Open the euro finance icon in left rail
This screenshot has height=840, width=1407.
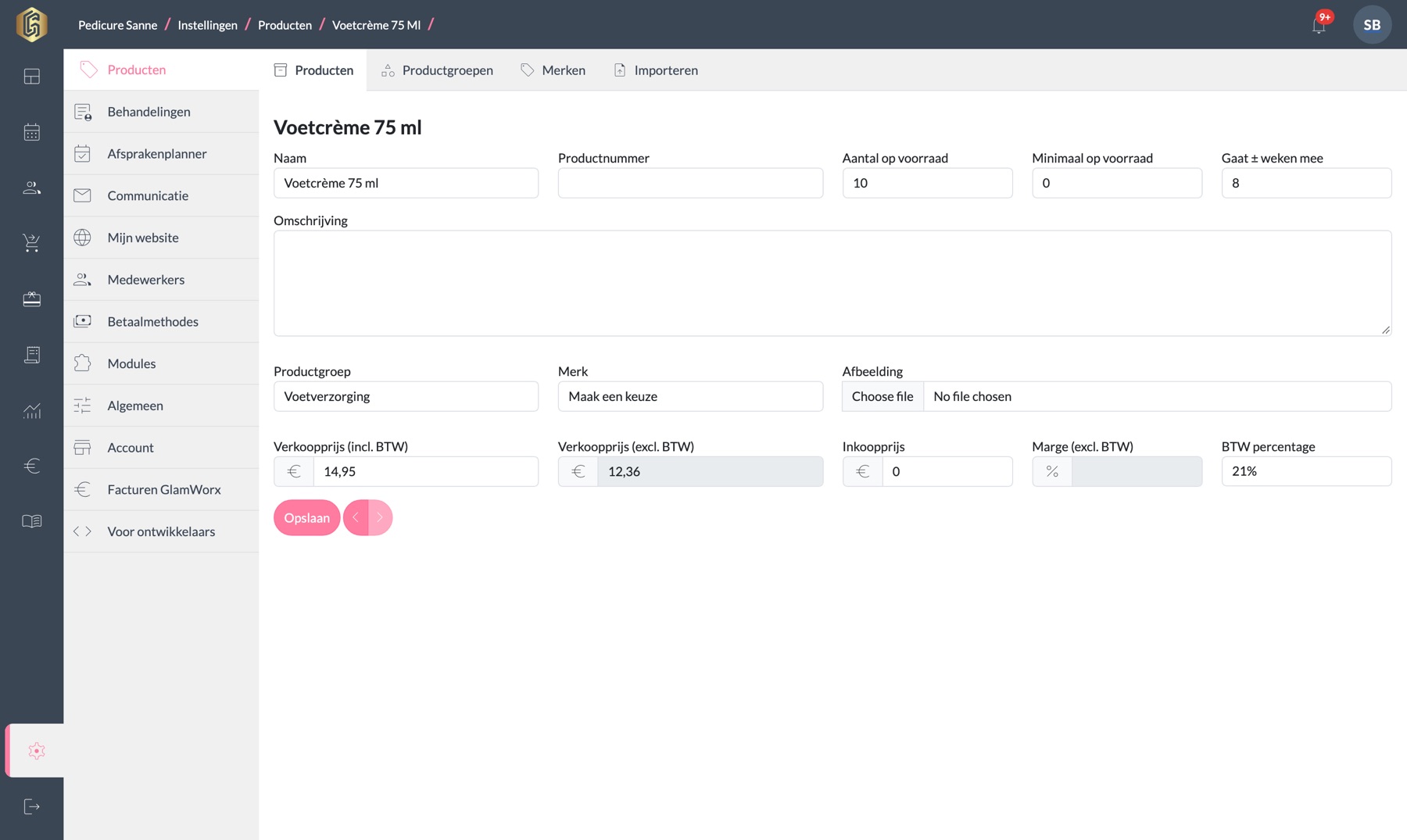[x=32, y=466]
